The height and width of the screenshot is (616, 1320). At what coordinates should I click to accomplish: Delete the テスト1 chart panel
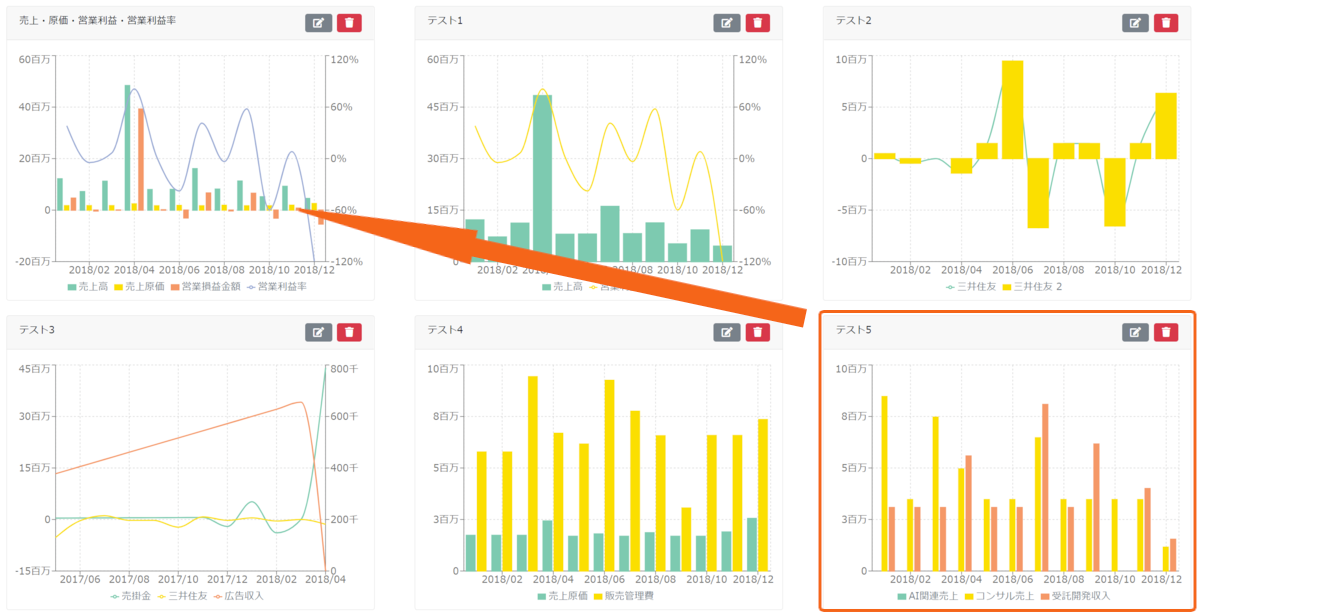click(x=758, y=23)
